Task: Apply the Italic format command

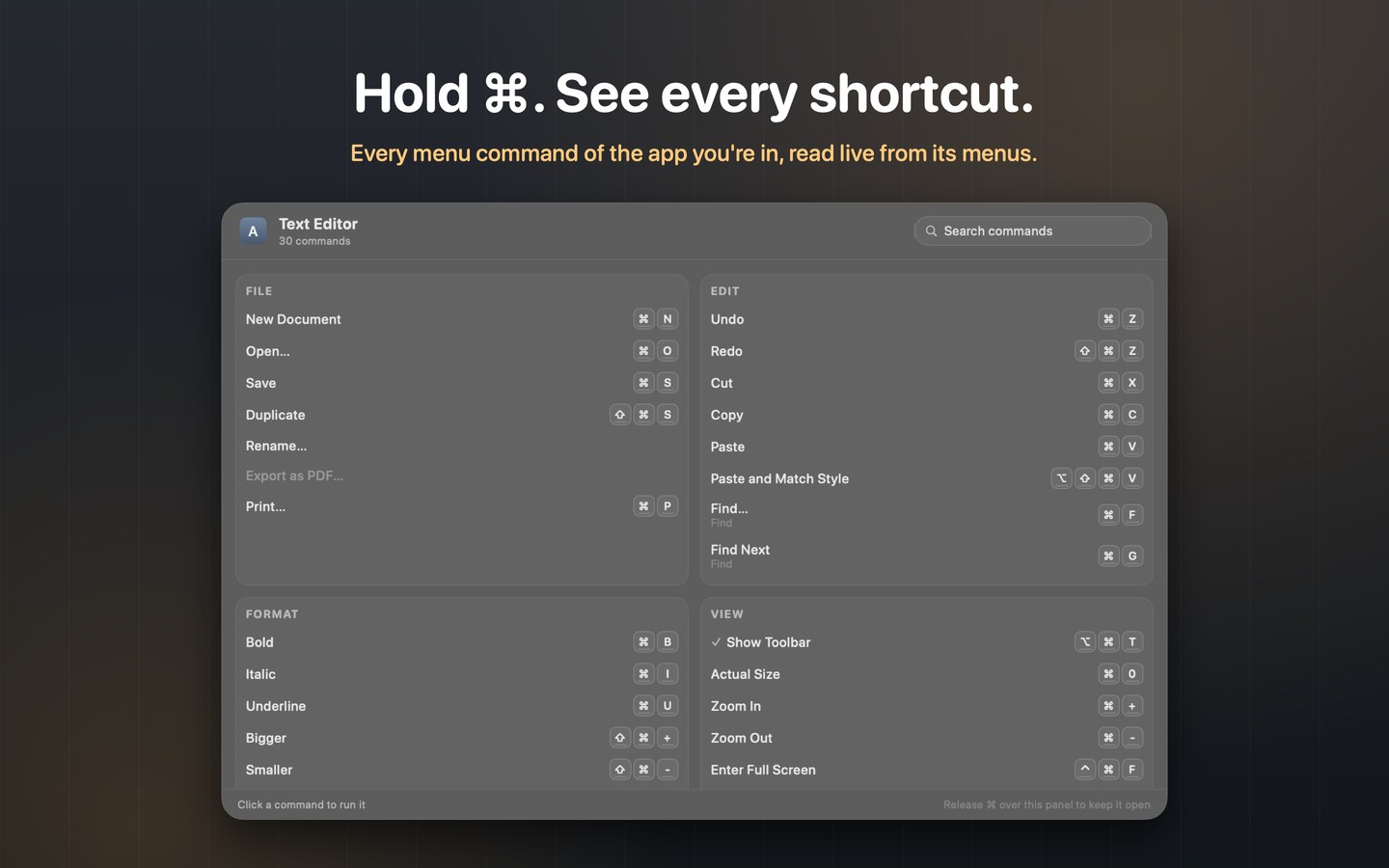Action: pyautogui.click(x=462, y=674)
